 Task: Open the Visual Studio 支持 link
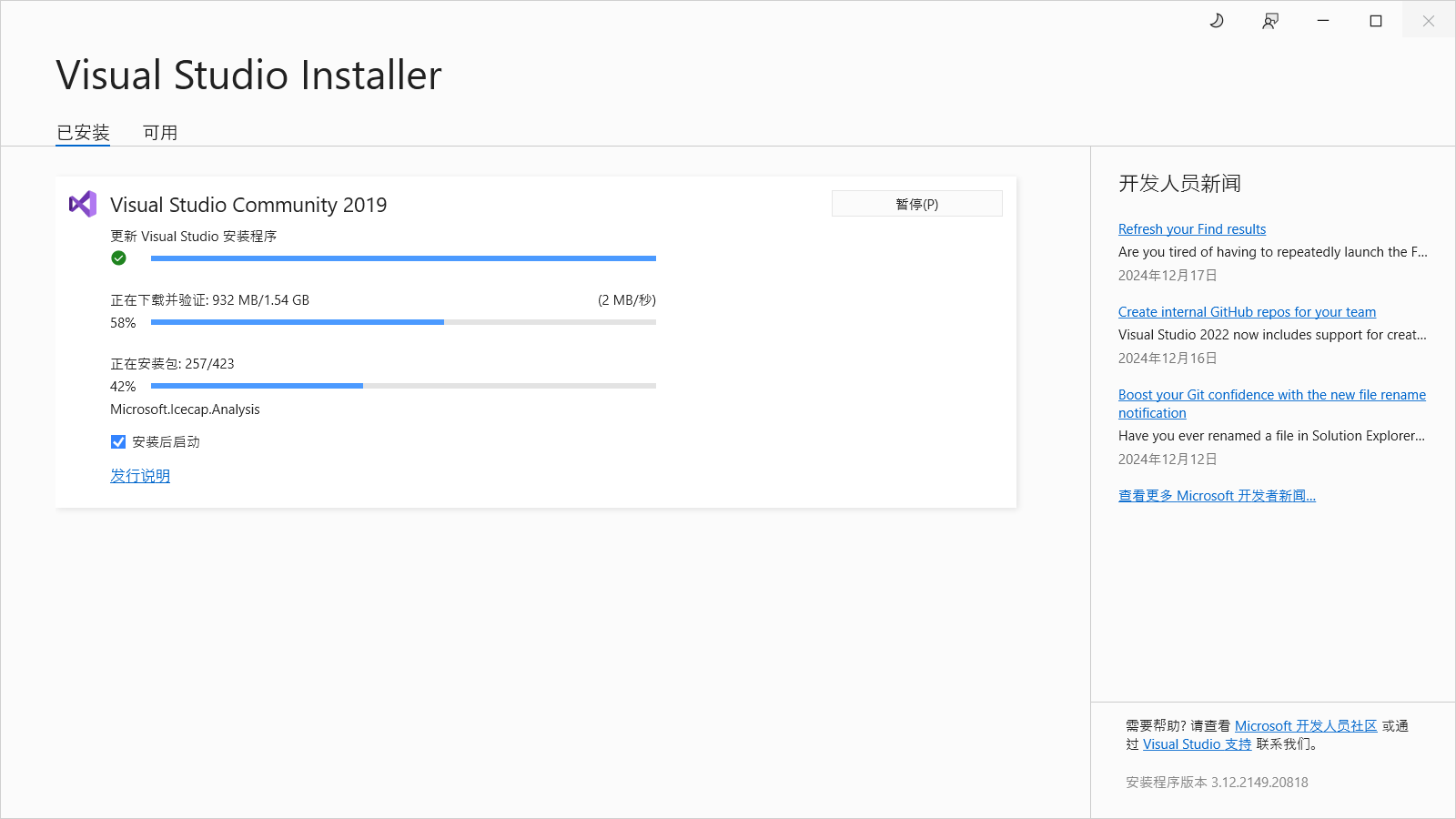(1196, 743)
